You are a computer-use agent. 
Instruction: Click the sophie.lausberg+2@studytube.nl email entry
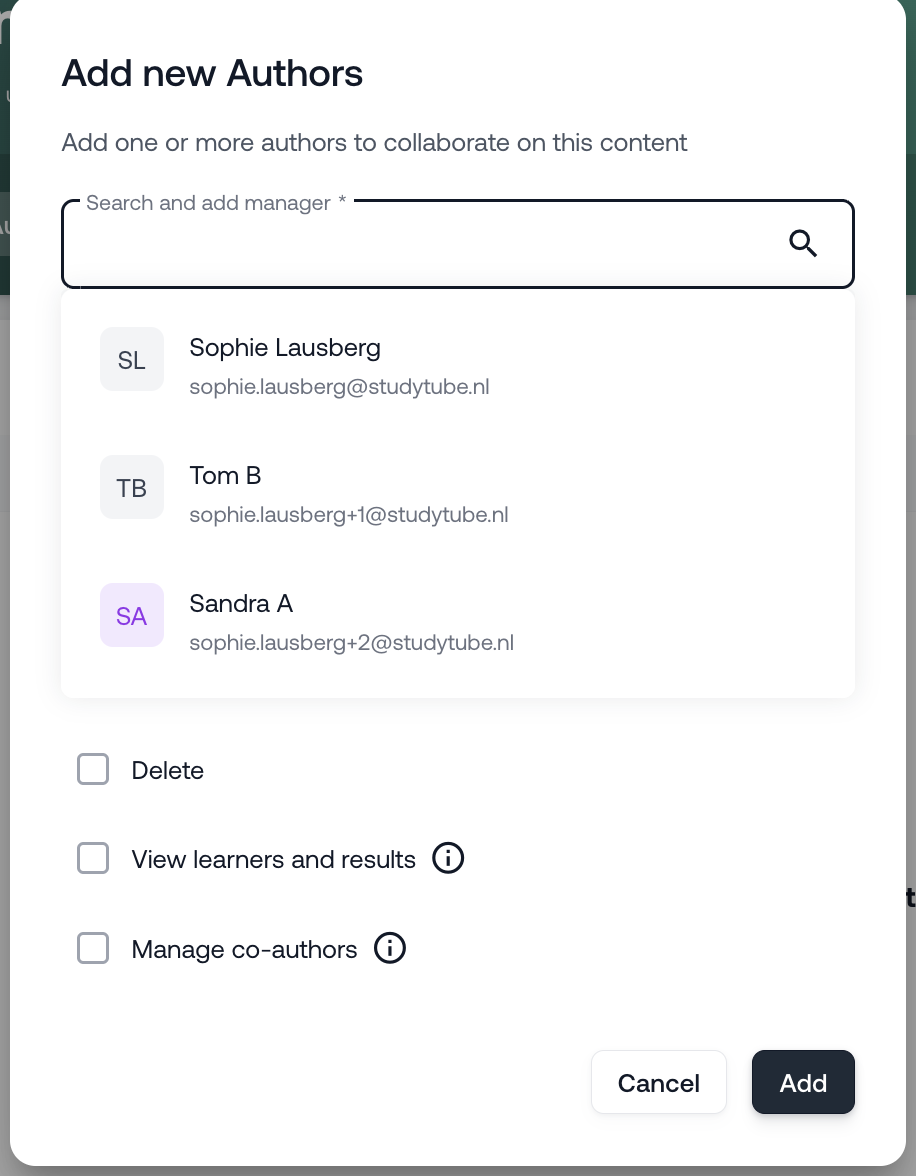click(351, 642)
